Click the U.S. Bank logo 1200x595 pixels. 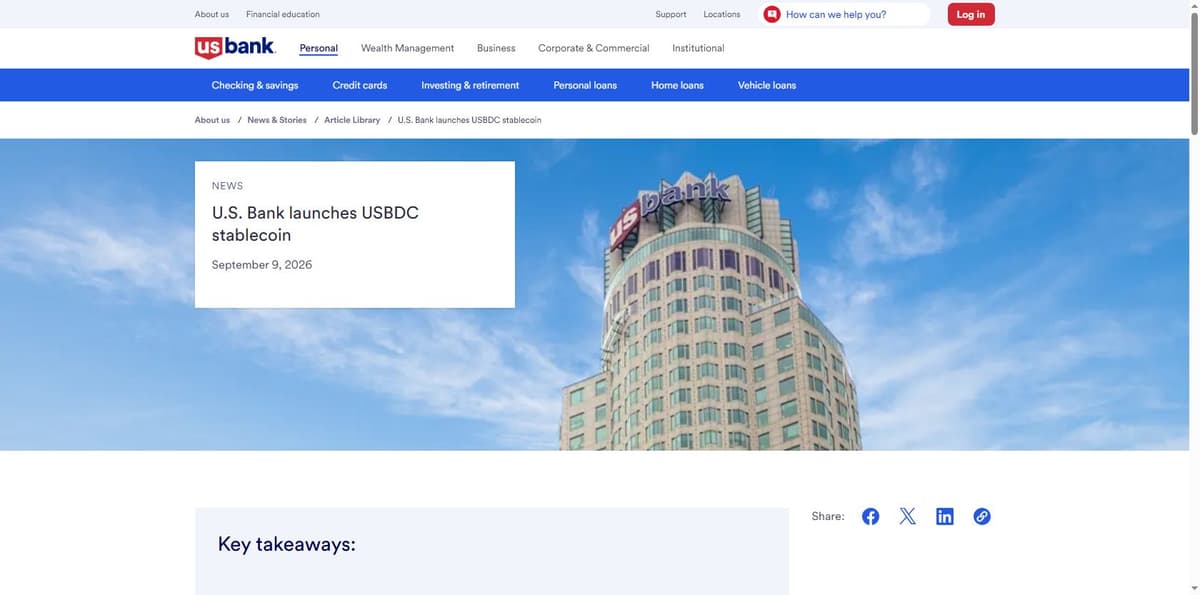pos(235,48)
